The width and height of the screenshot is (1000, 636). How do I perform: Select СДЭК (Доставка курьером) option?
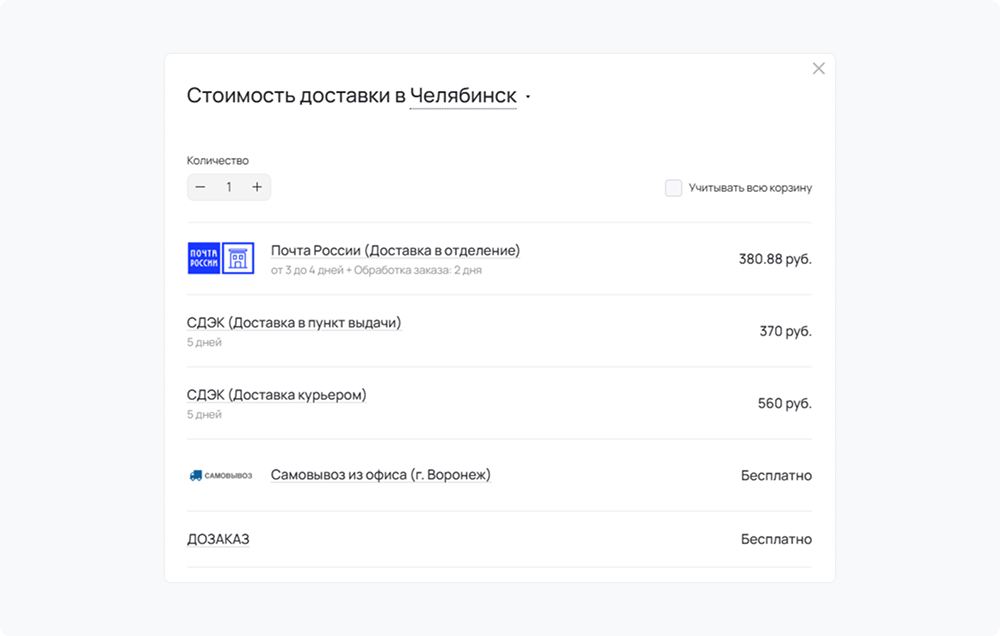point(277,395)
